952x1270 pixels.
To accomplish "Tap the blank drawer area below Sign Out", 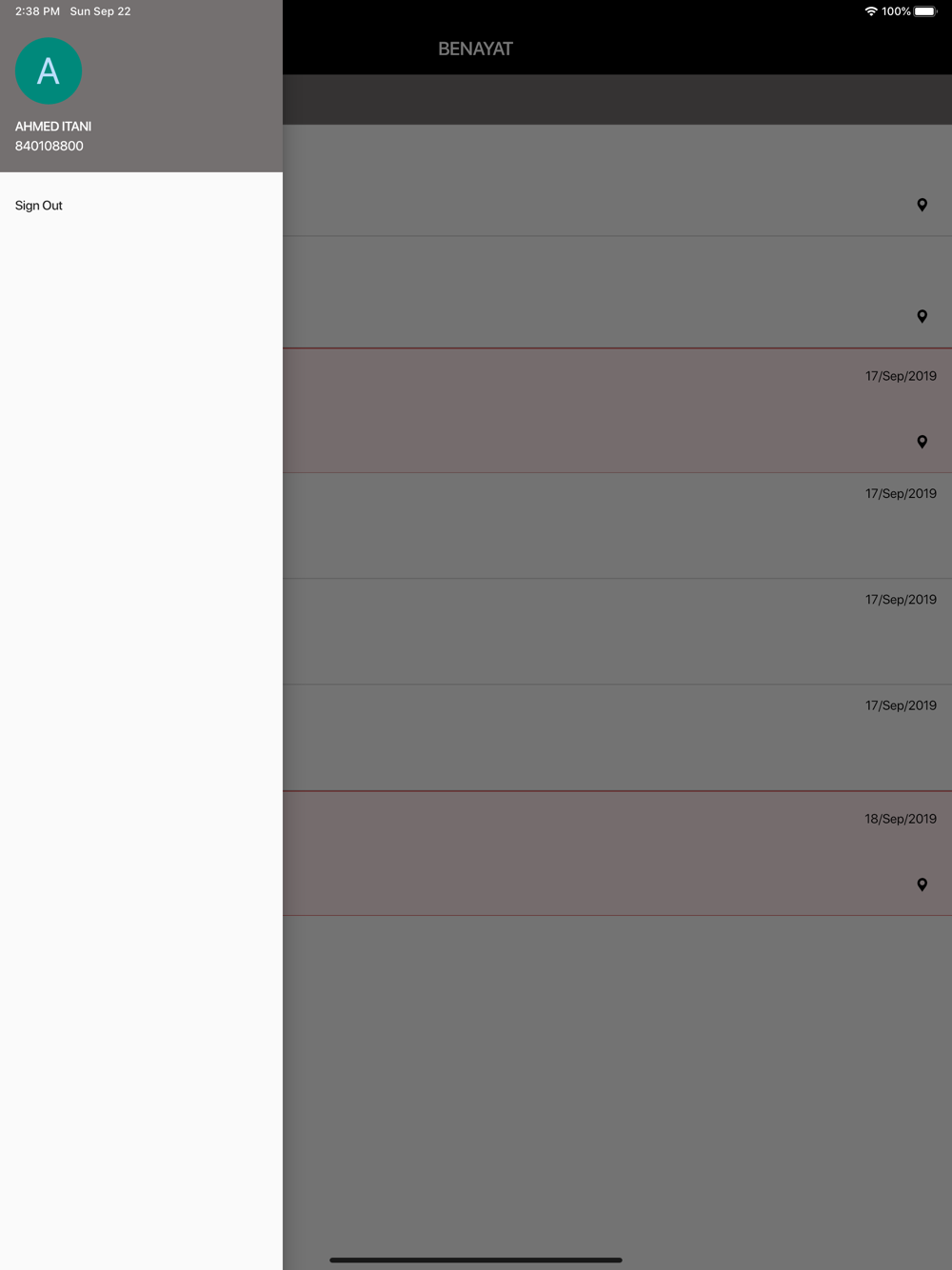I will (x=141, y=743).
